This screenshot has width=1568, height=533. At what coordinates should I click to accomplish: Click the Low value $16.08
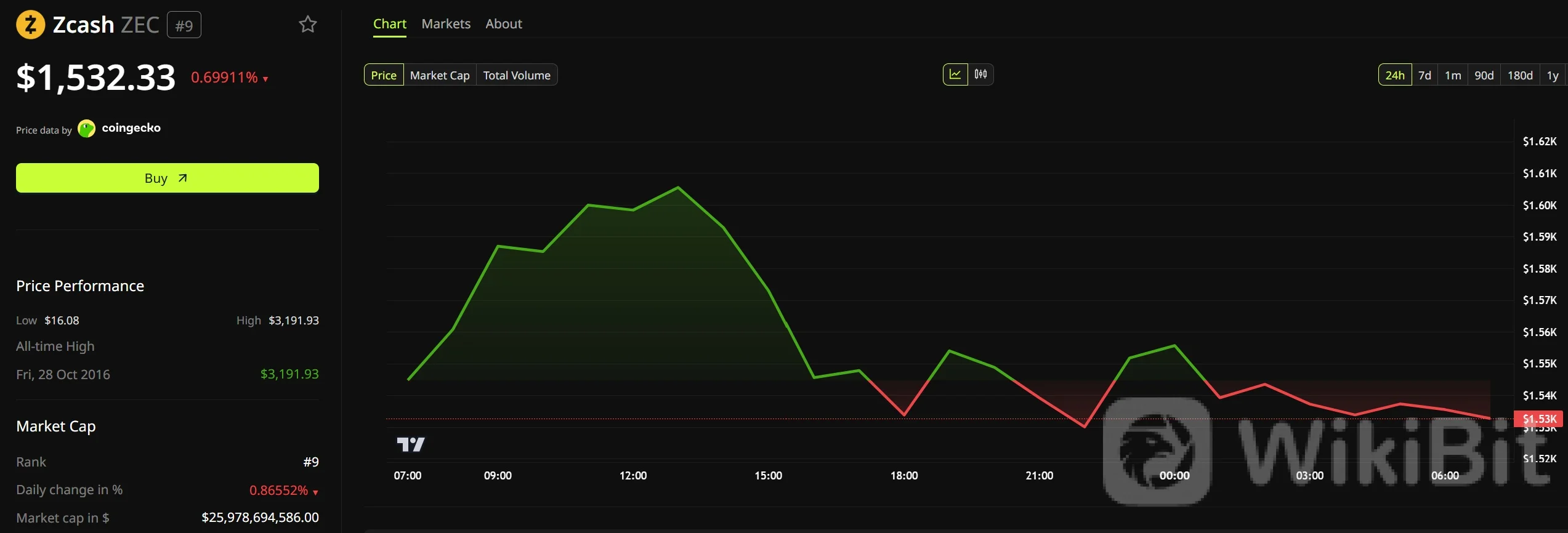(62, 321)
